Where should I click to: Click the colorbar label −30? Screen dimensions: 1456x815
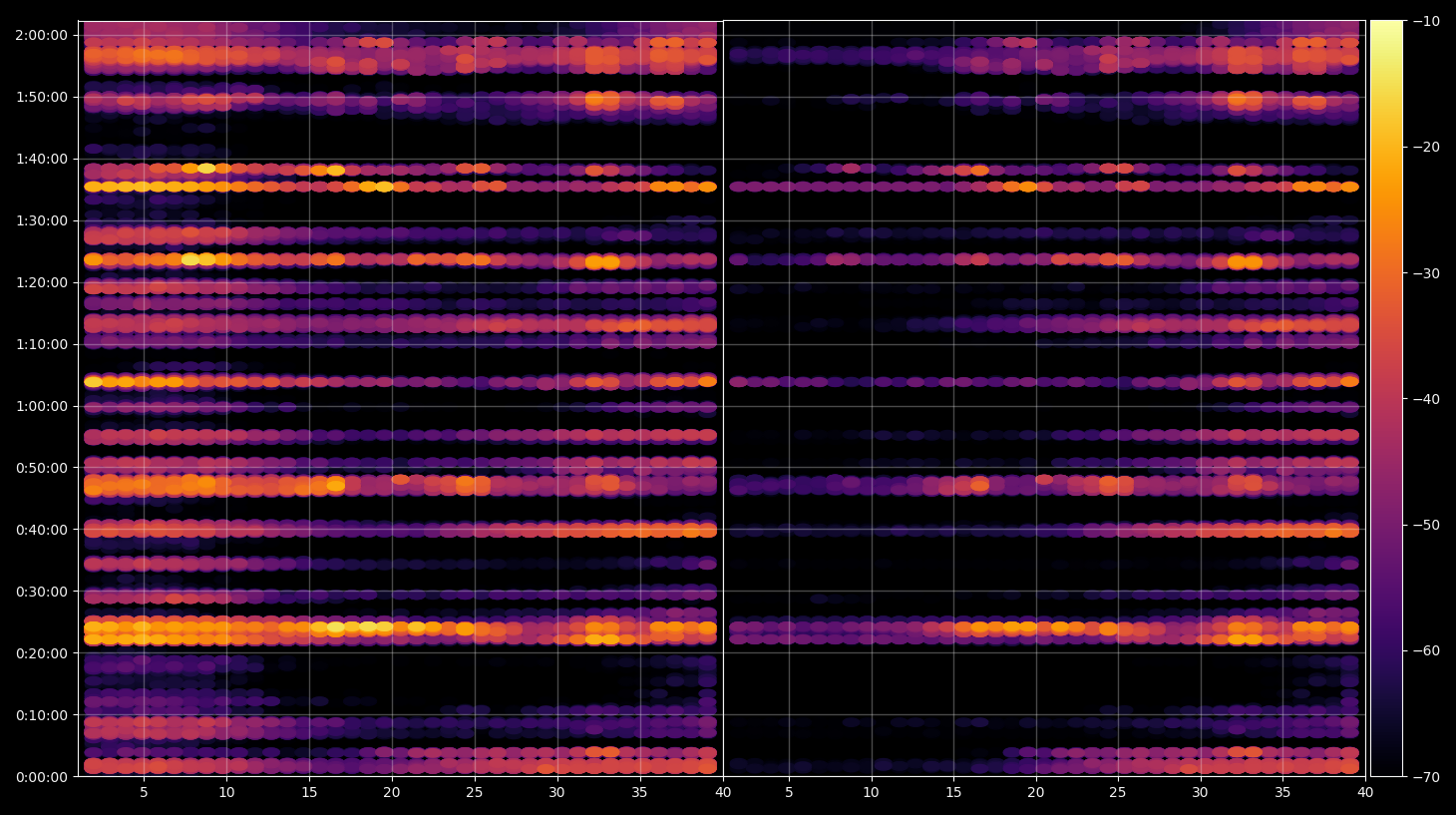point(1427,273)
